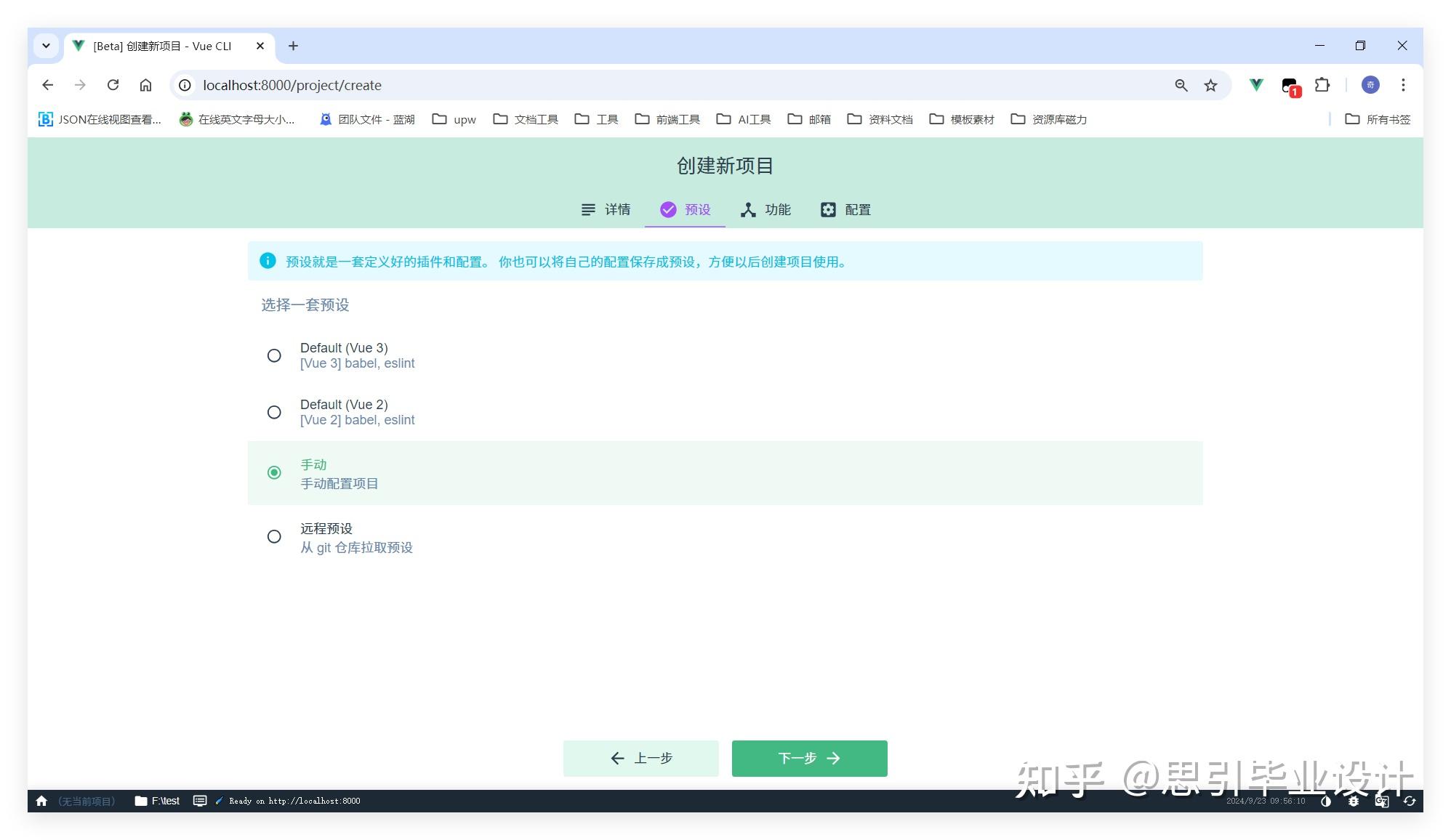Image resolution: width=1451 pixels, height=840 pixels.
Task: Click the 配置 gear icon
Action: tap(828, 209)
